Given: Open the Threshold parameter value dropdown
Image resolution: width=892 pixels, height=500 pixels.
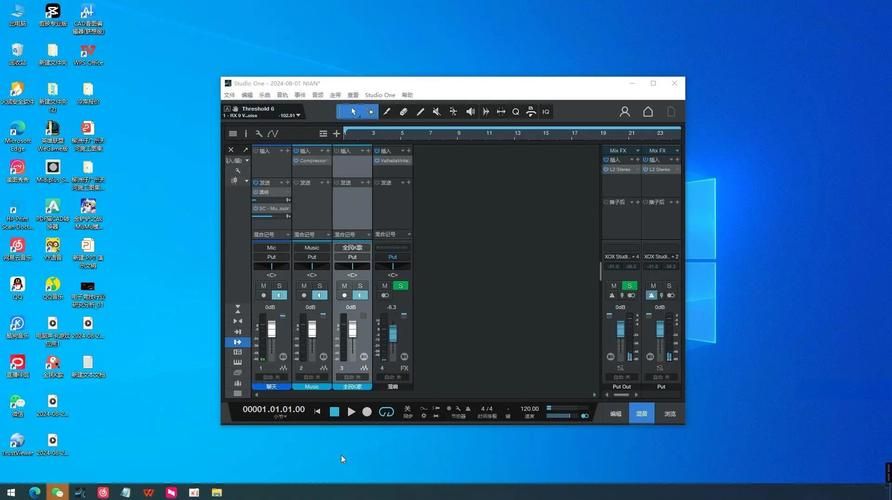Looking at the screenshot, I should [x=298, y=115].
